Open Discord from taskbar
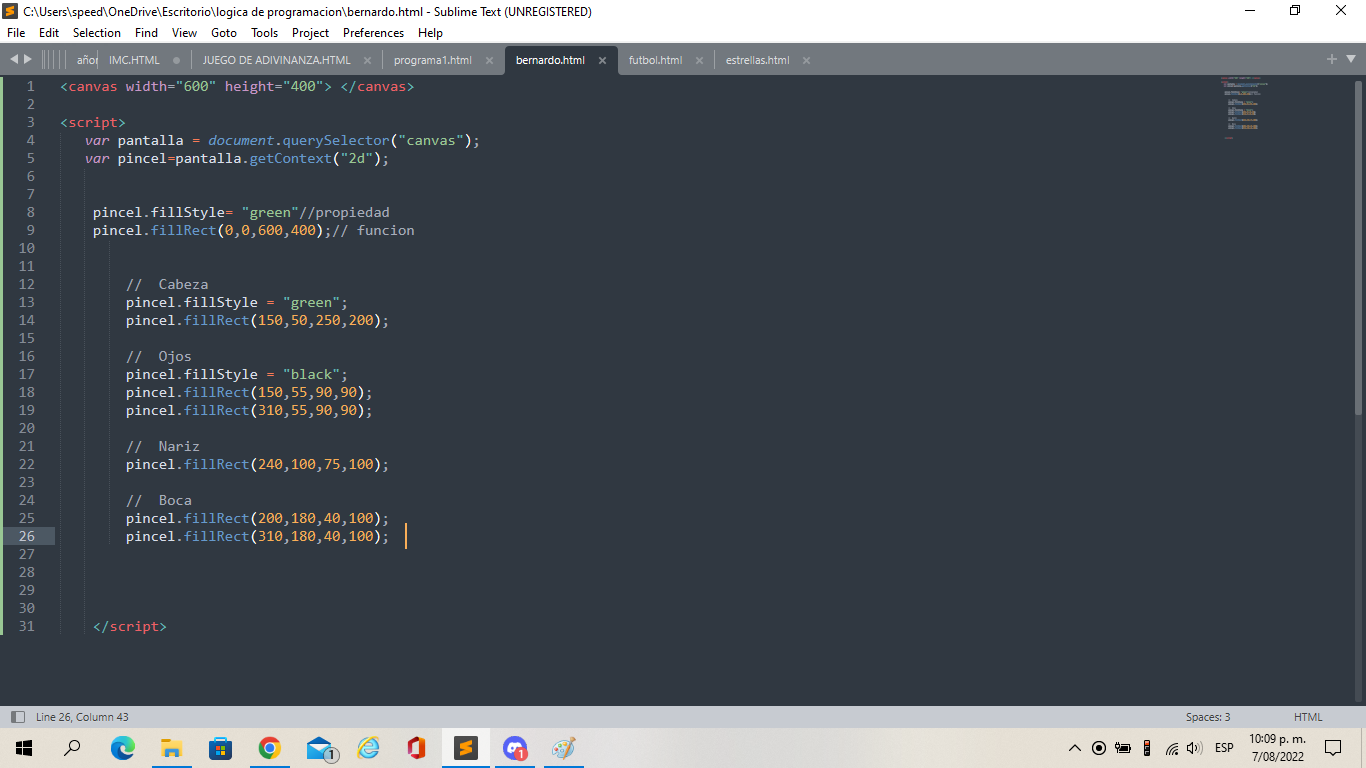This screenshot has height=768, width=1366. pyautogui.click(x=515, y=748)
